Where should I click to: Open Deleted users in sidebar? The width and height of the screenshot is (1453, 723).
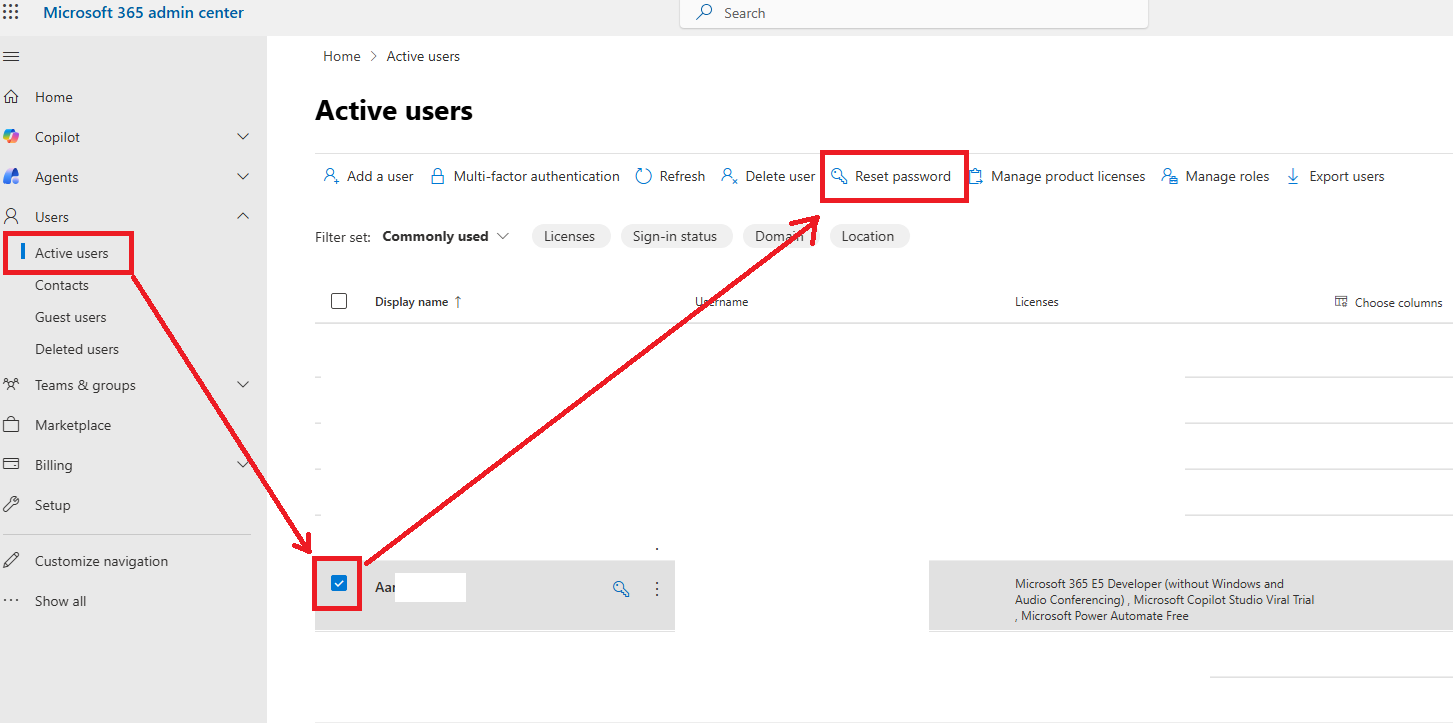pyautogui.click(x=77, y=349)
